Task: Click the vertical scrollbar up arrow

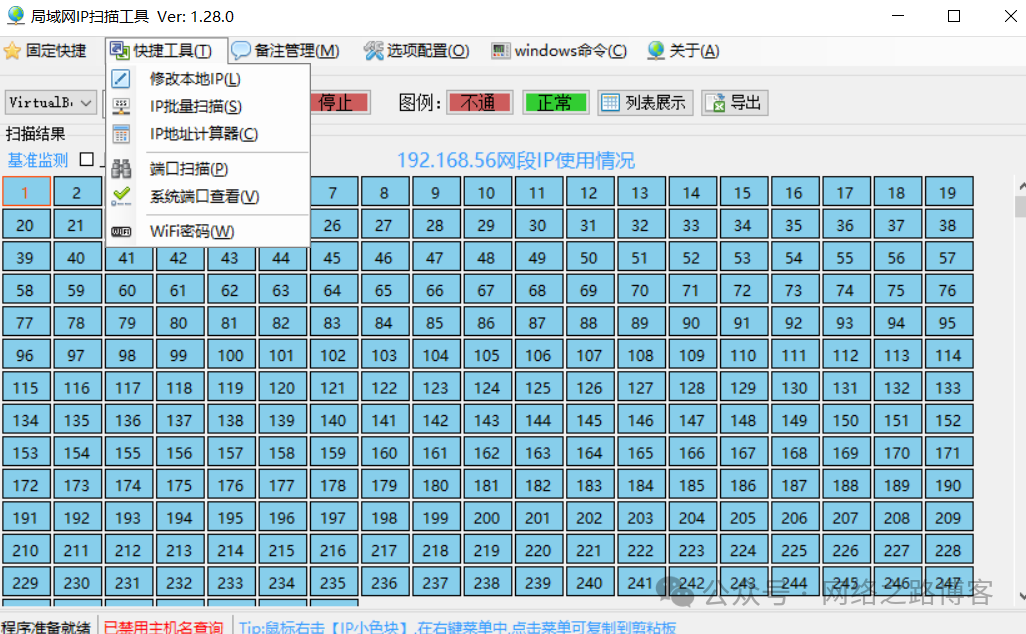Action: coord(1021,186)
